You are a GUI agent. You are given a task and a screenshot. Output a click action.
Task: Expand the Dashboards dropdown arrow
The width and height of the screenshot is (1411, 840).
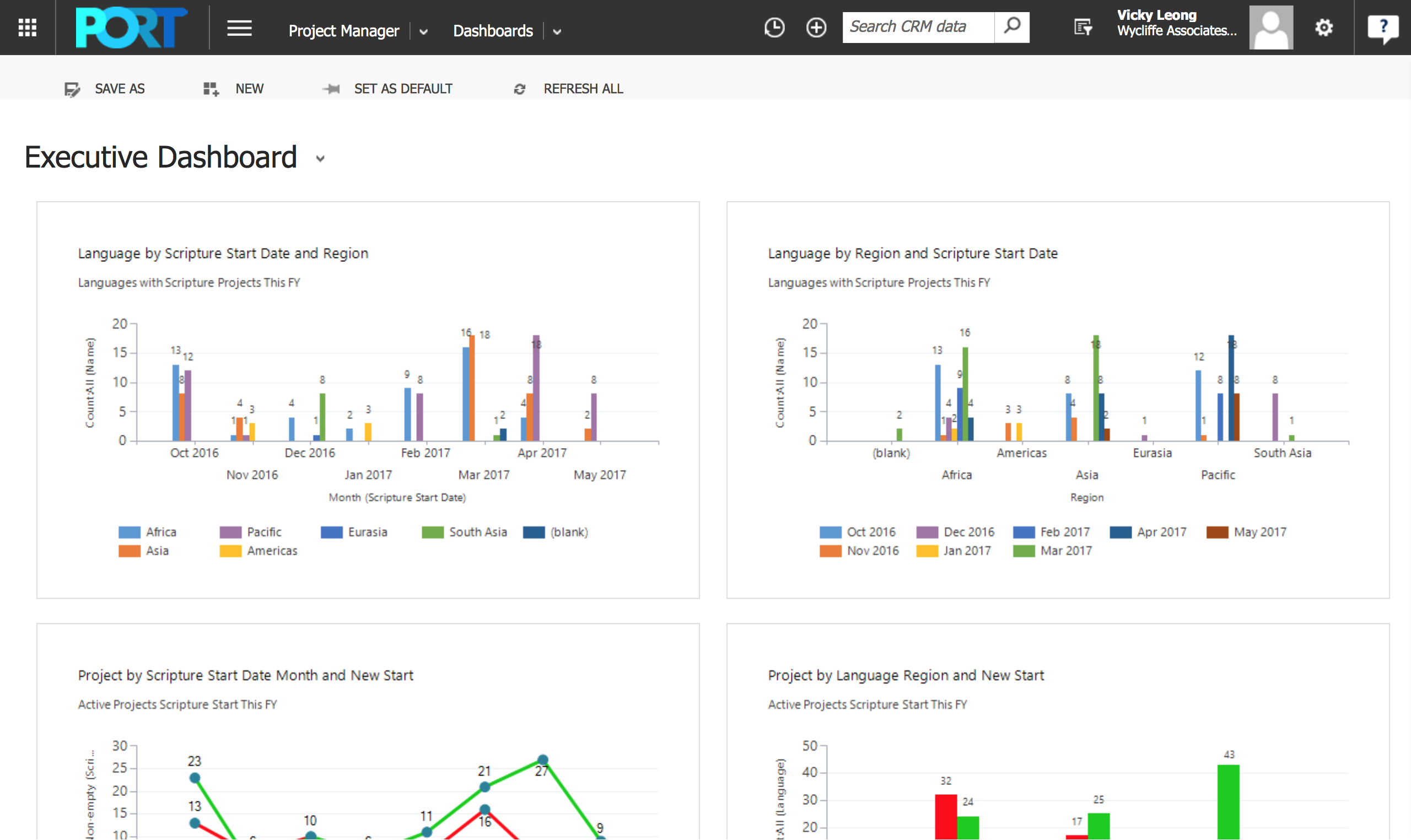[x=557, y=32]
